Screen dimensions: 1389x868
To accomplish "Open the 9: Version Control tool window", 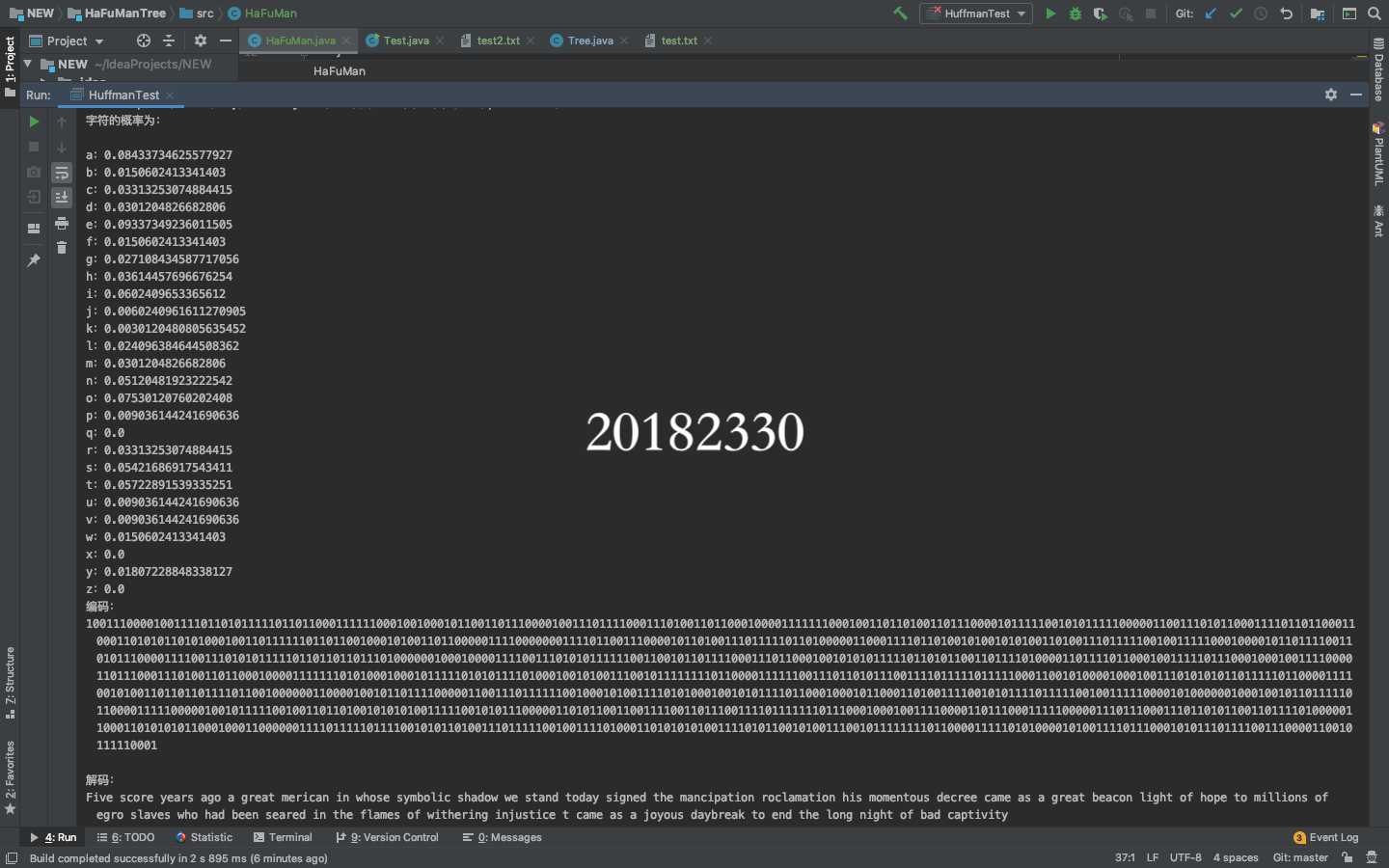I will [387, 837].
